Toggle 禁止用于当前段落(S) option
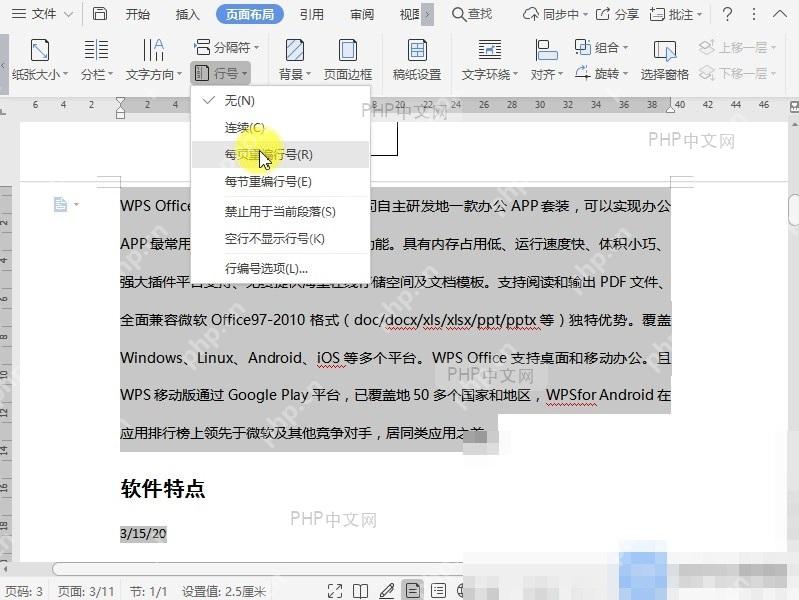The height and width of the screenshot is (600, 799). (280, 212)
